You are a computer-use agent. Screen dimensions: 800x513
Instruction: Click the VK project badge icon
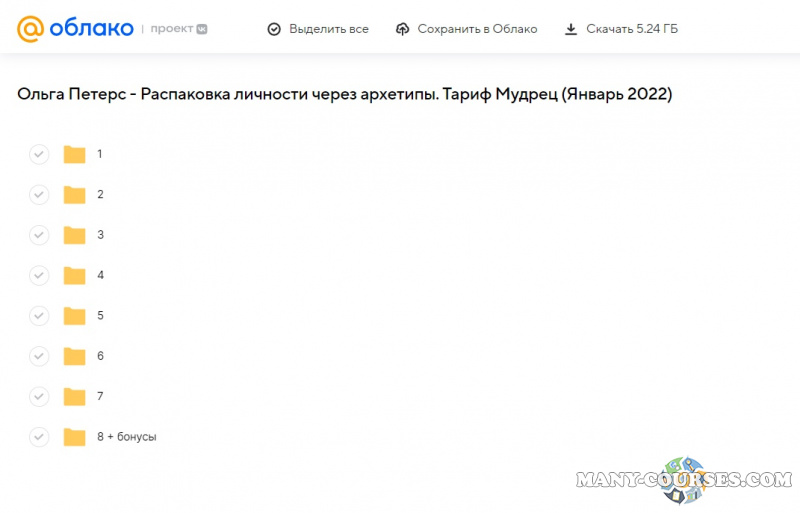coord(202,29)
